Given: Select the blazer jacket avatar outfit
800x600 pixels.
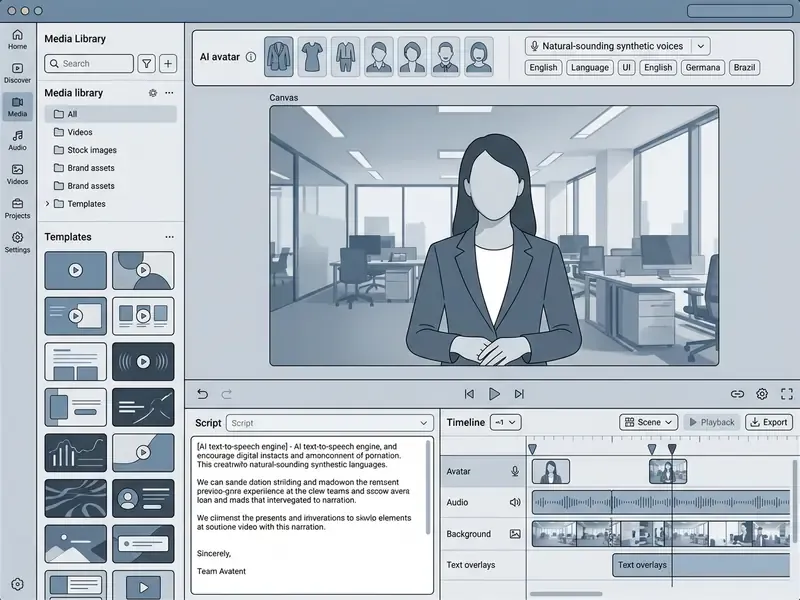Looking at the screenshot, I should [279, 57].
